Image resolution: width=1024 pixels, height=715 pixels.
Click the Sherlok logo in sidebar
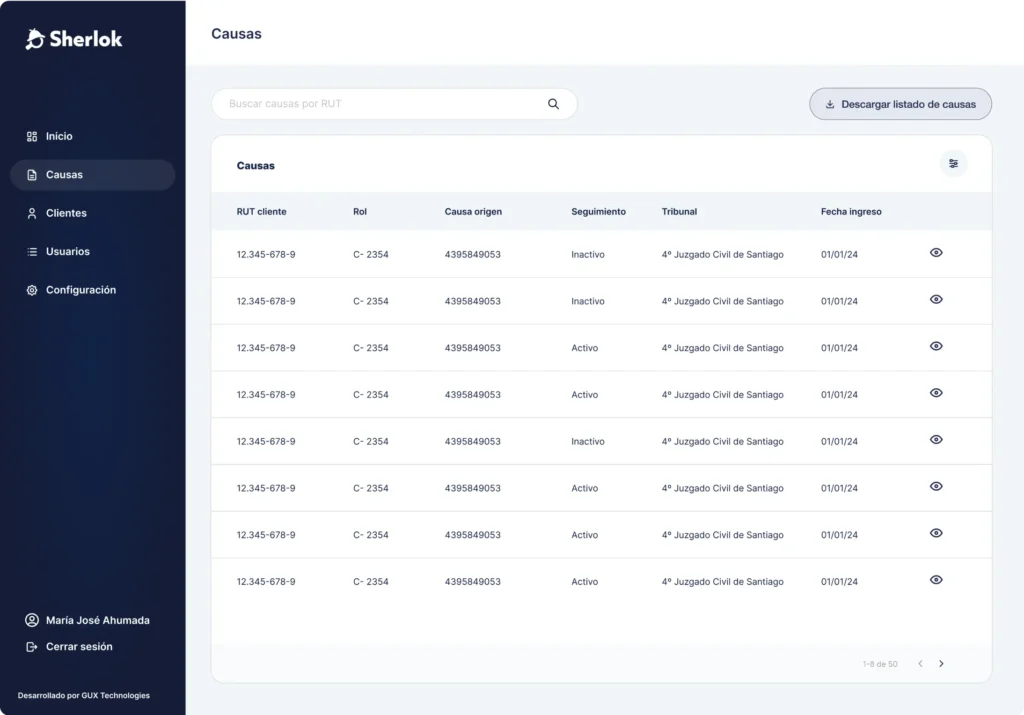pyautogui.click(x=74, y=39)
